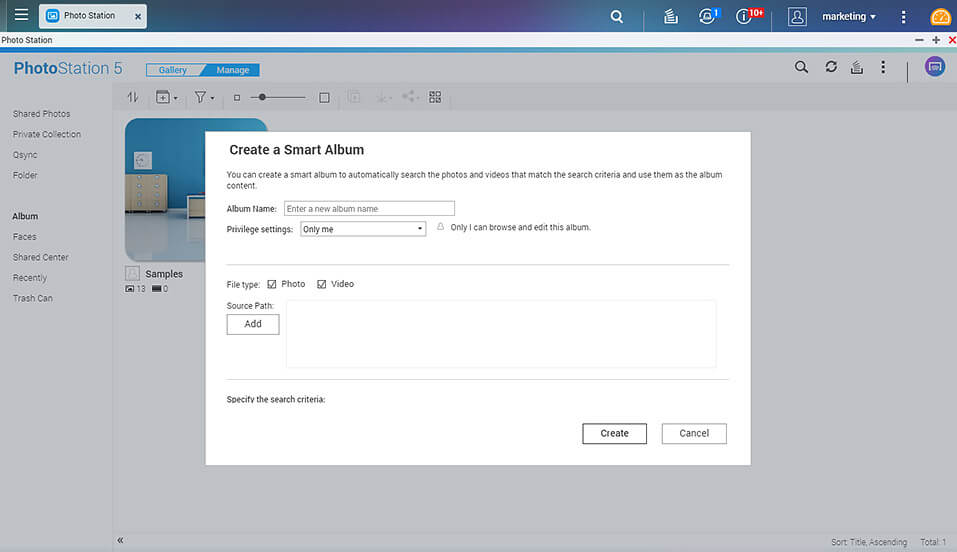Select Album in the sidebar

25,216
